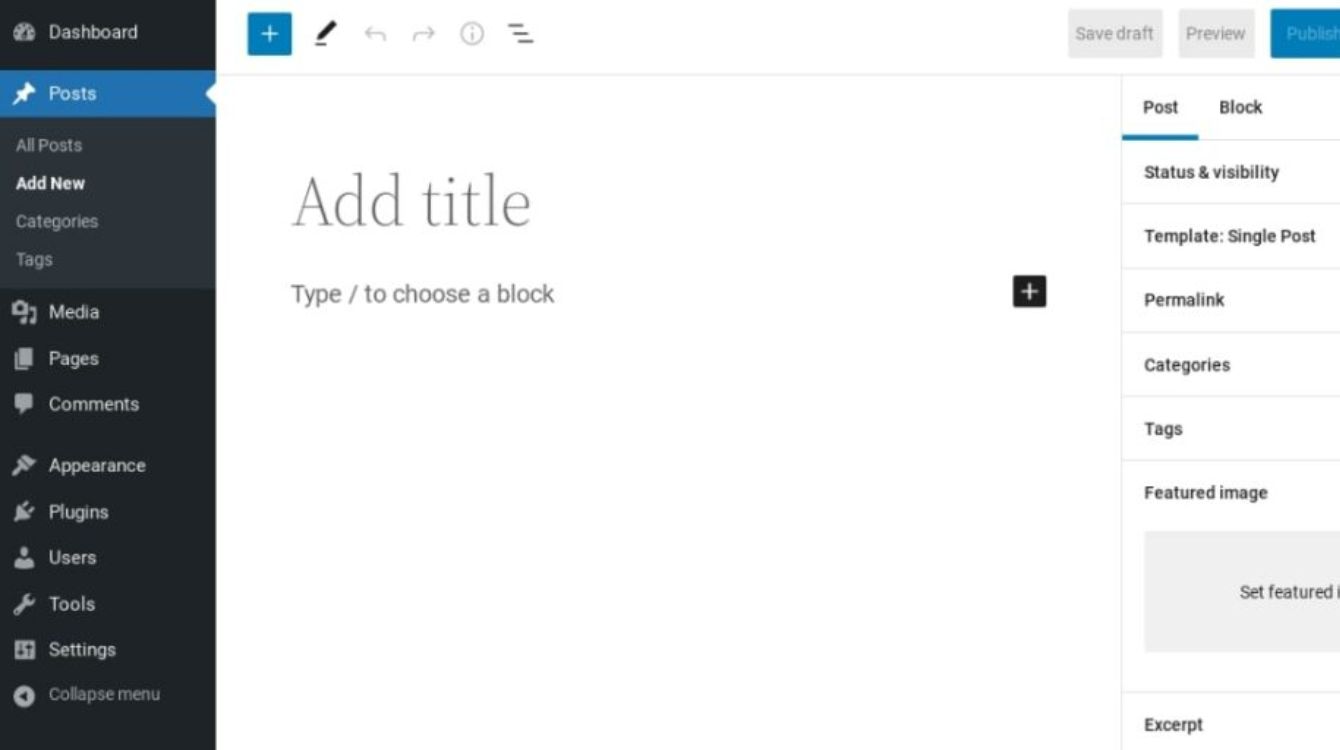Add a block with the black plus icon
The height and width of the screenshot is (750, 1340).
point(1029,292)
